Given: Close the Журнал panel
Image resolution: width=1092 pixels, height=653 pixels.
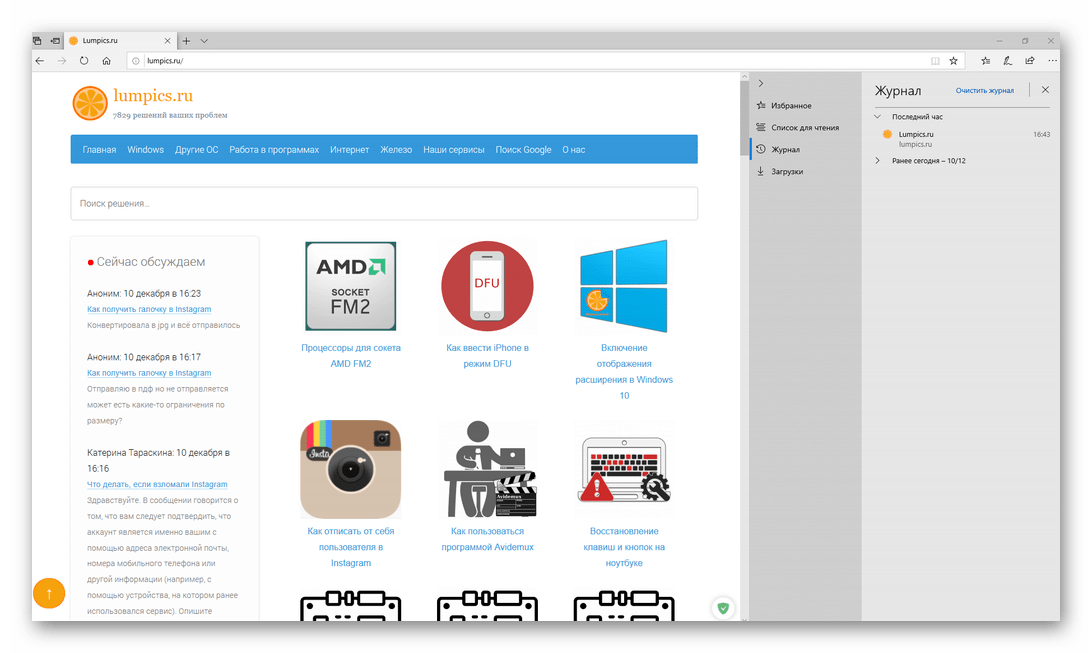Looking at the screenshot, I should 1045,90.
